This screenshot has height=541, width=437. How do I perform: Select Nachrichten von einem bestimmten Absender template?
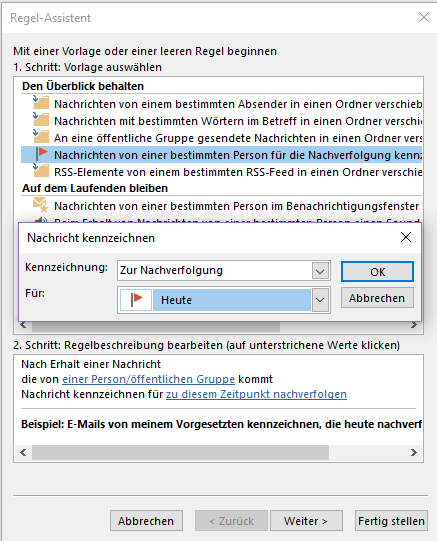click(x=238, y=104)
